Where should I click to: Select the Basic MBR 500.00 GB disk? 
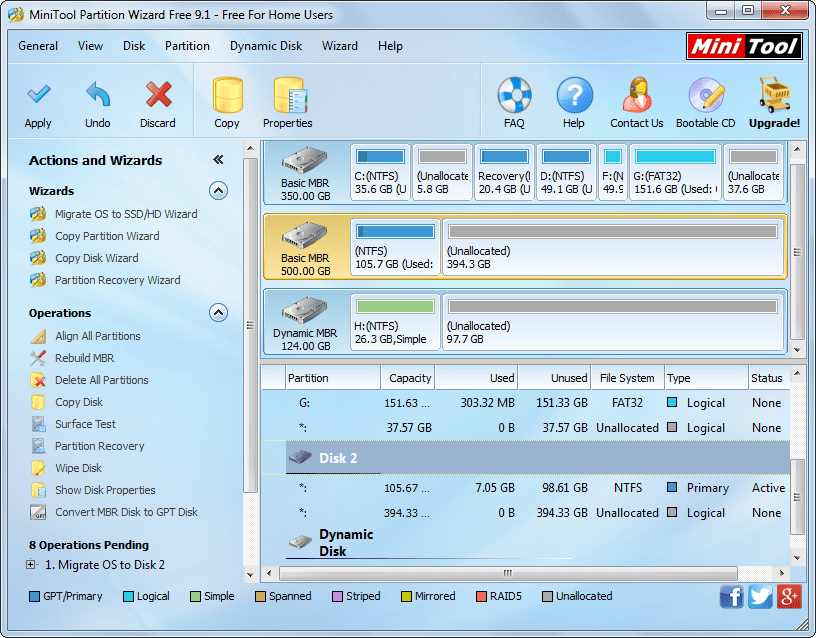click(305, 247)
